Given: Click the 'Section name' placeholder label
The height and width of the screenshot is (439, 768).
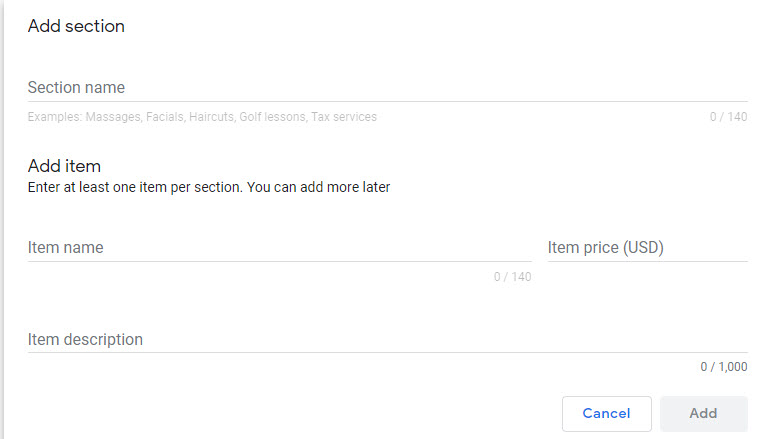Looking at the screenshot, I should pos(76,87).
